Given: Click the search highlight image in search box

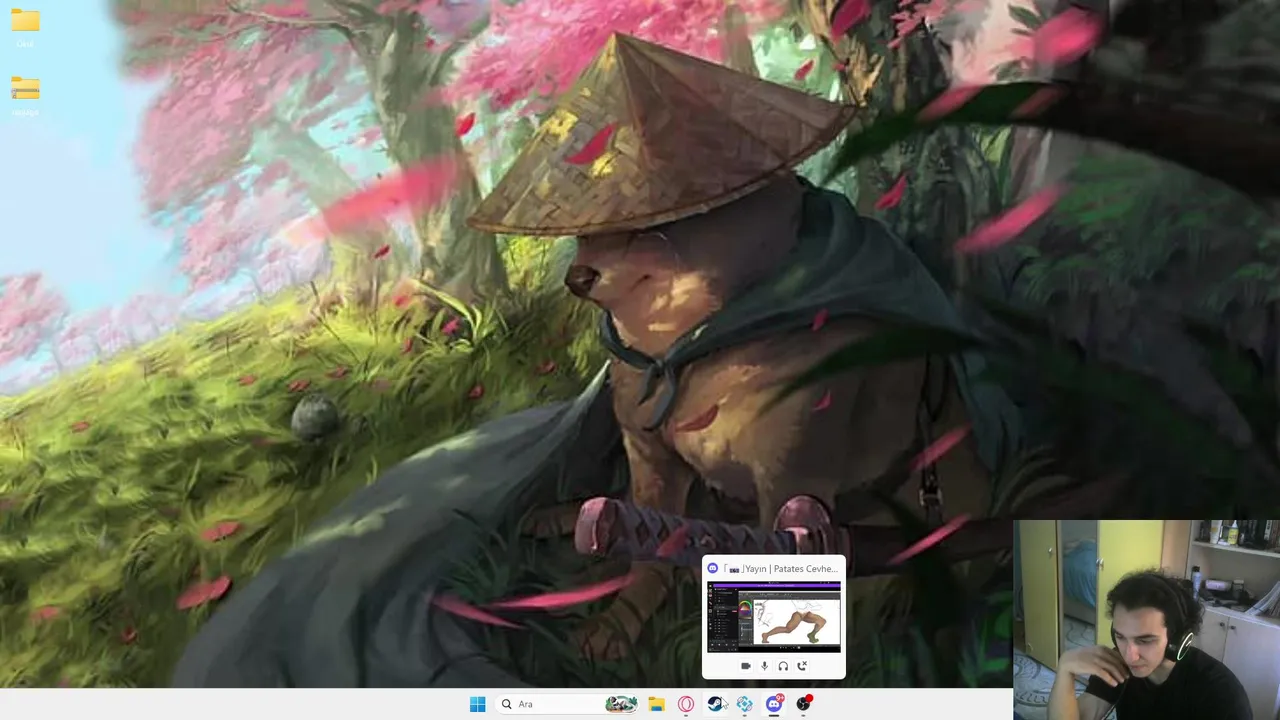Looking at the screenshot, I should tap(621, 704).
